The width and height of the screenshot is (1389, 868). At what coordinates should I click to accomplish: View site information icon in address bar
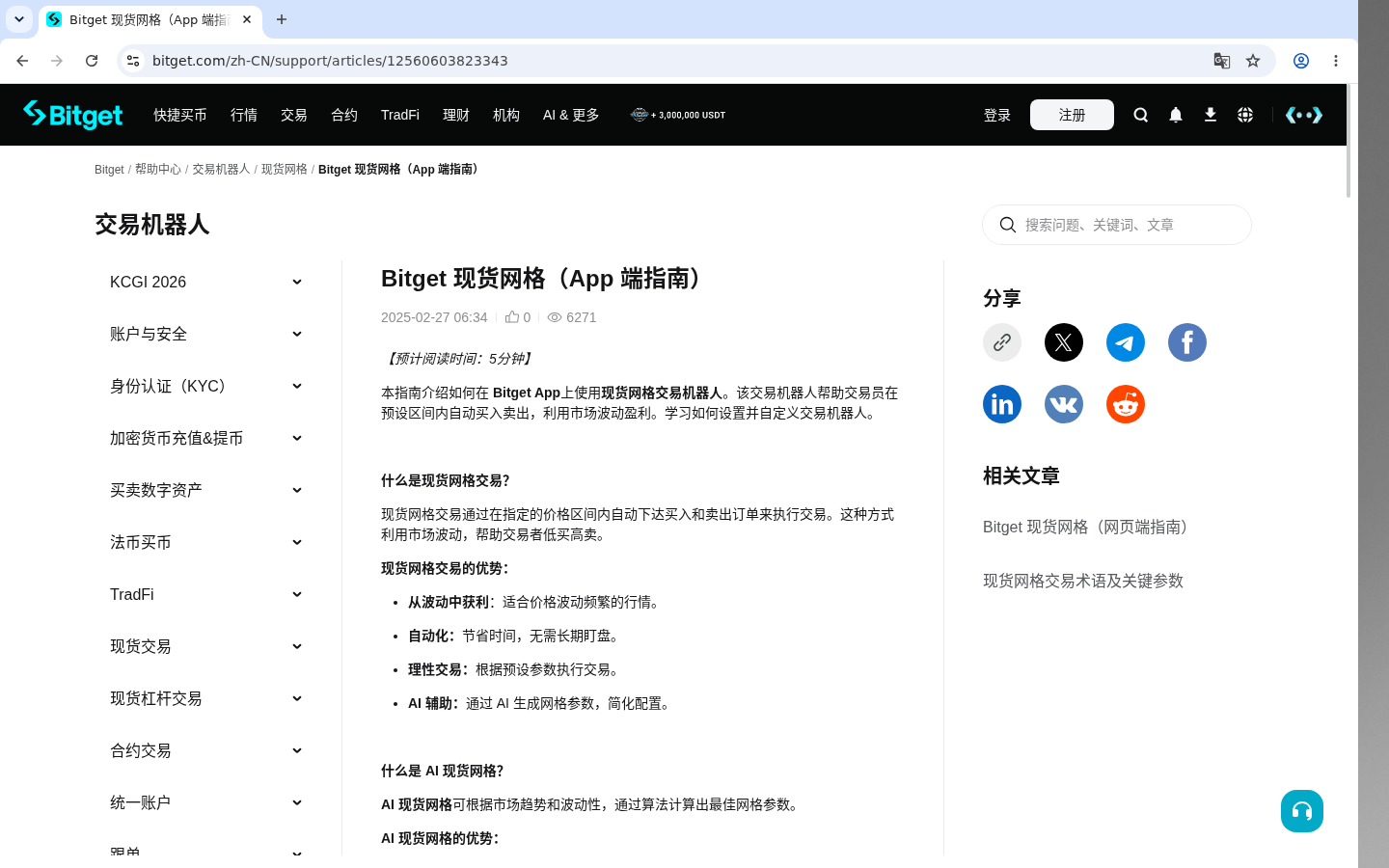click(x=133, y=61)
